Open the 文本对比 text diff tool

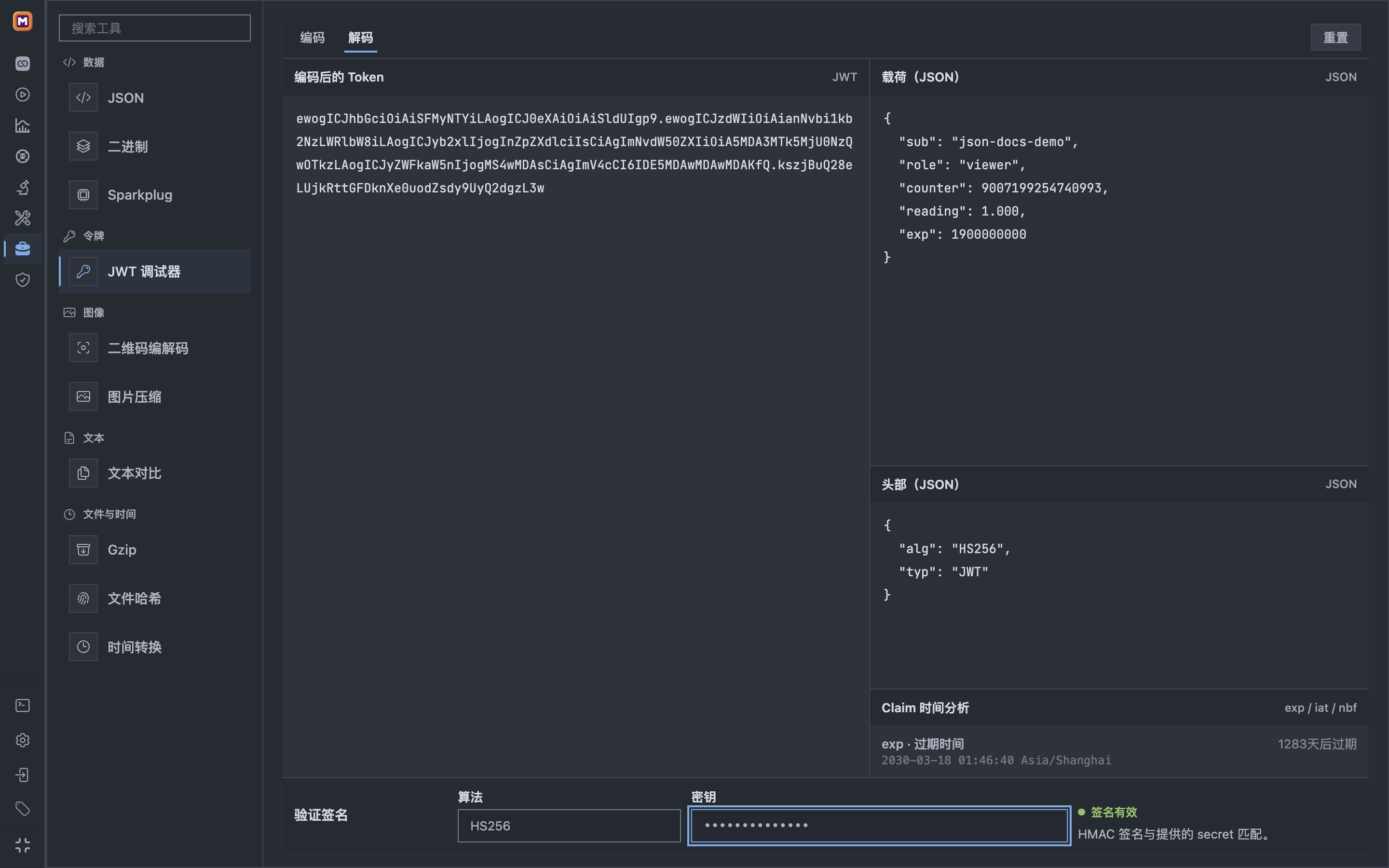[x=155, y=473]
